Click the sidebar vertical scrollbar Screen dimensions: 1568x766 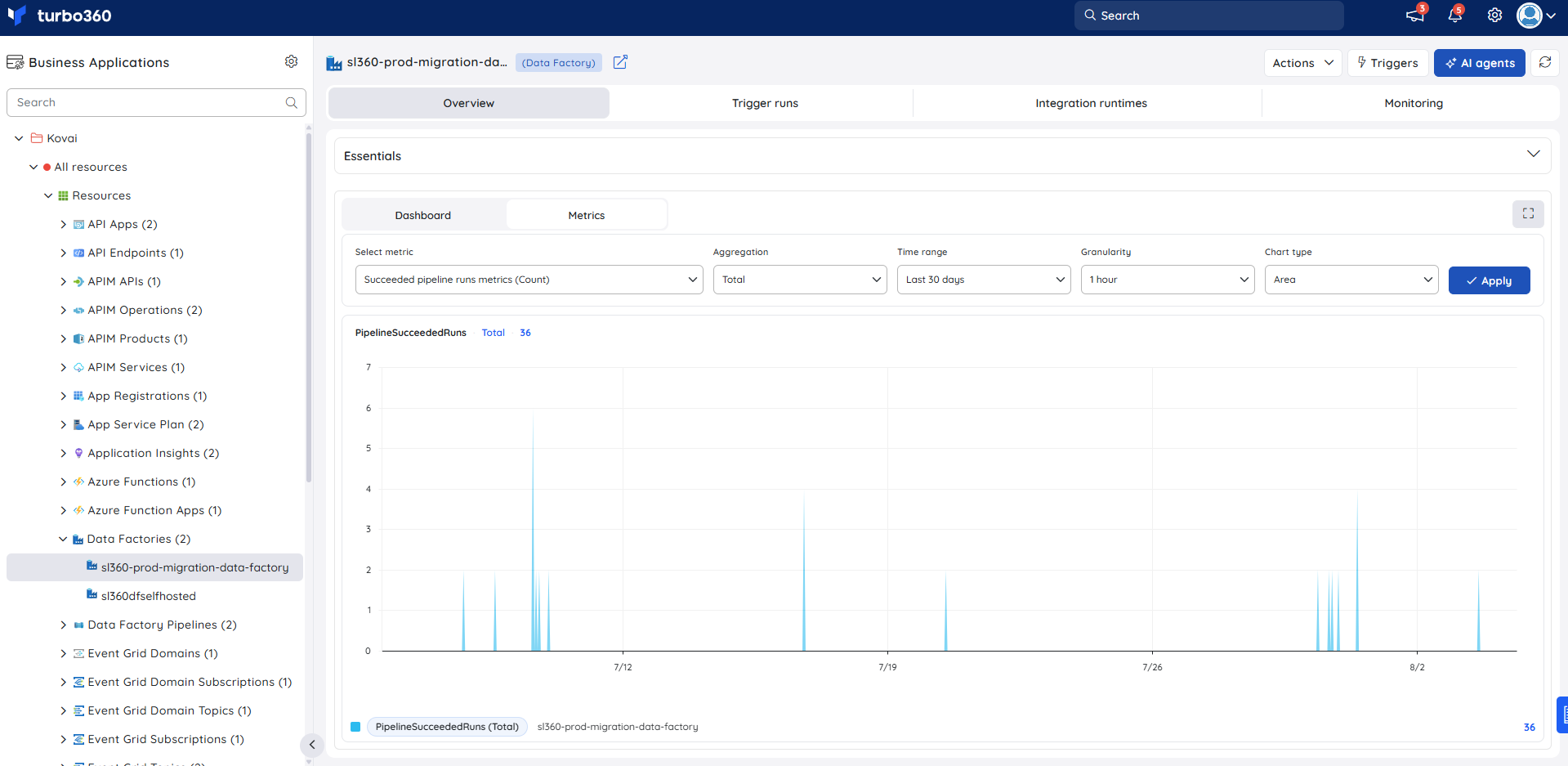(x=309, y=307)
